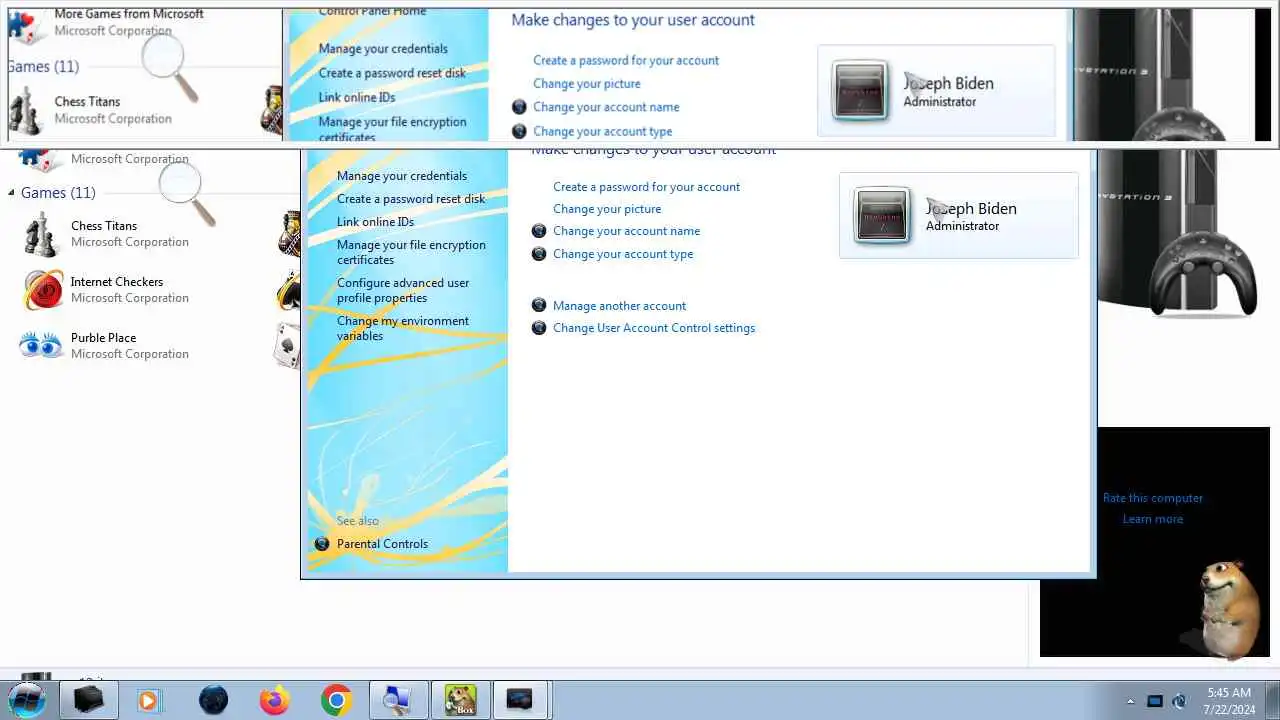
Task: Click Manage your file encryption certificates, lower window
Action: point(411,252)
